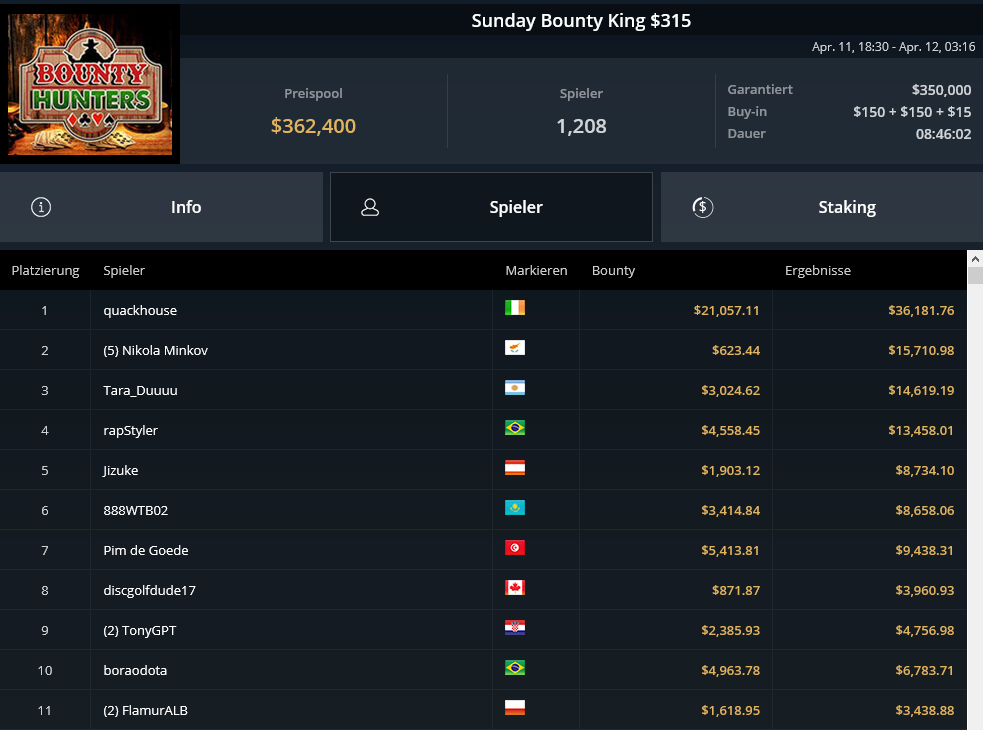This screenshot has width=983, height=730.
Task: Click the Ireland flag next to quackhouse
Action: click(515, 307)
